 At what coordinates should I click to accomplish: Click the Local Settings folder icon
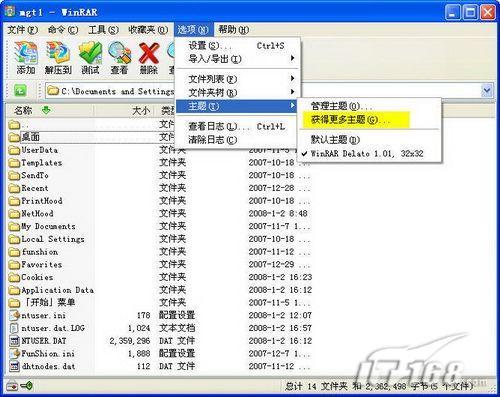14,239
